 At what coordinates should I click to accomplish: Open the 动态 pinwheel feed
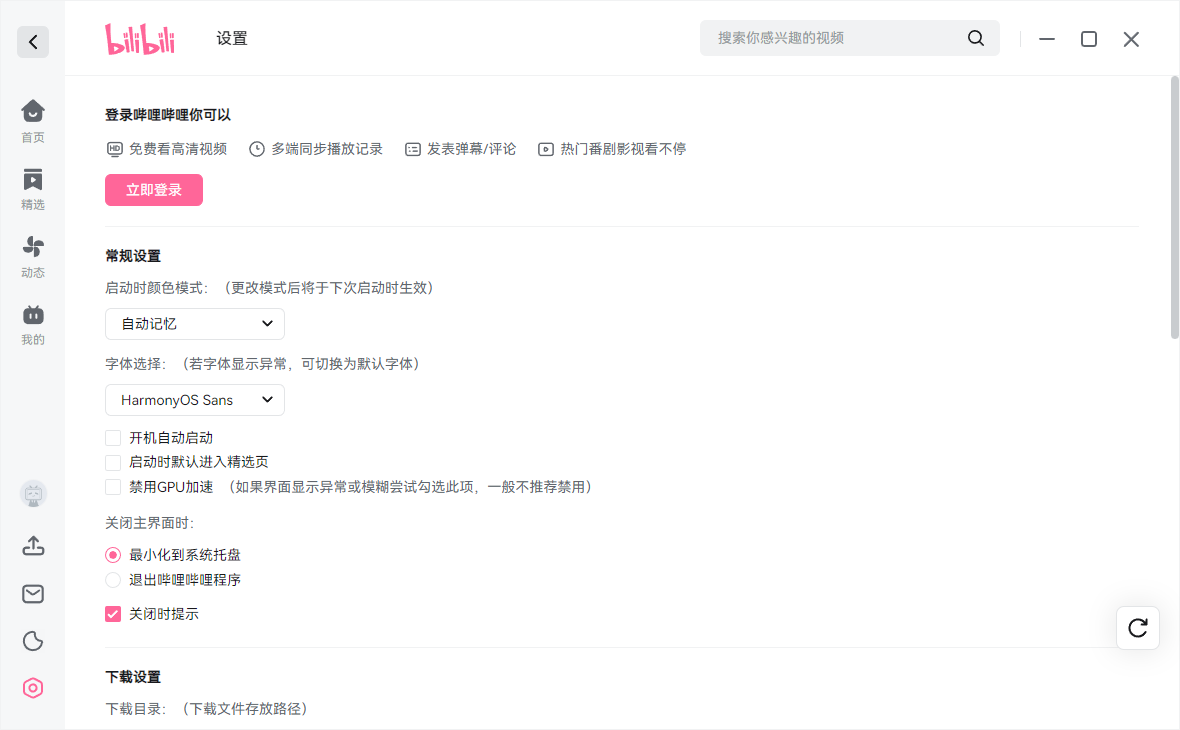(x=32, y=257)
